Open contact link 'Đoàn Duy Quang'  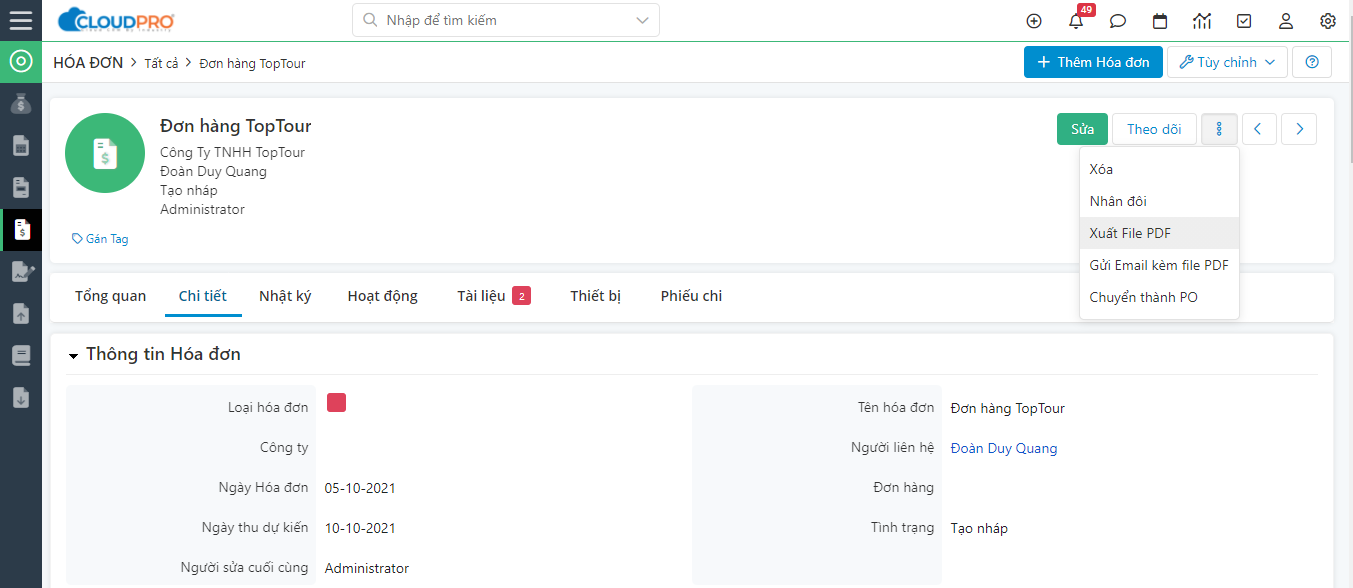pyautogui.click(x=1004, y=448)
